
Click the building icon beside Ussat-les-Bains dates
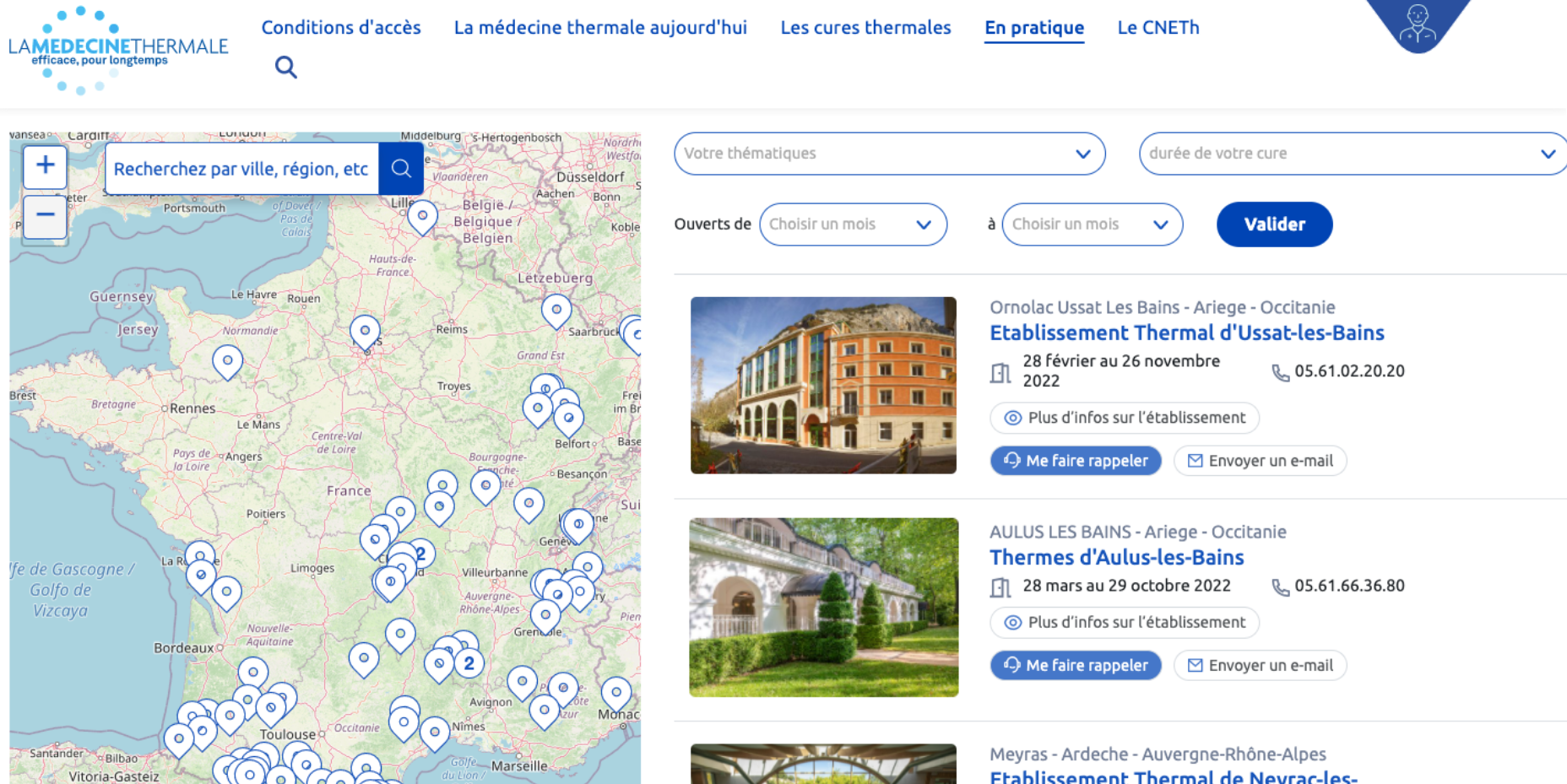click(x=1000, y=372)
